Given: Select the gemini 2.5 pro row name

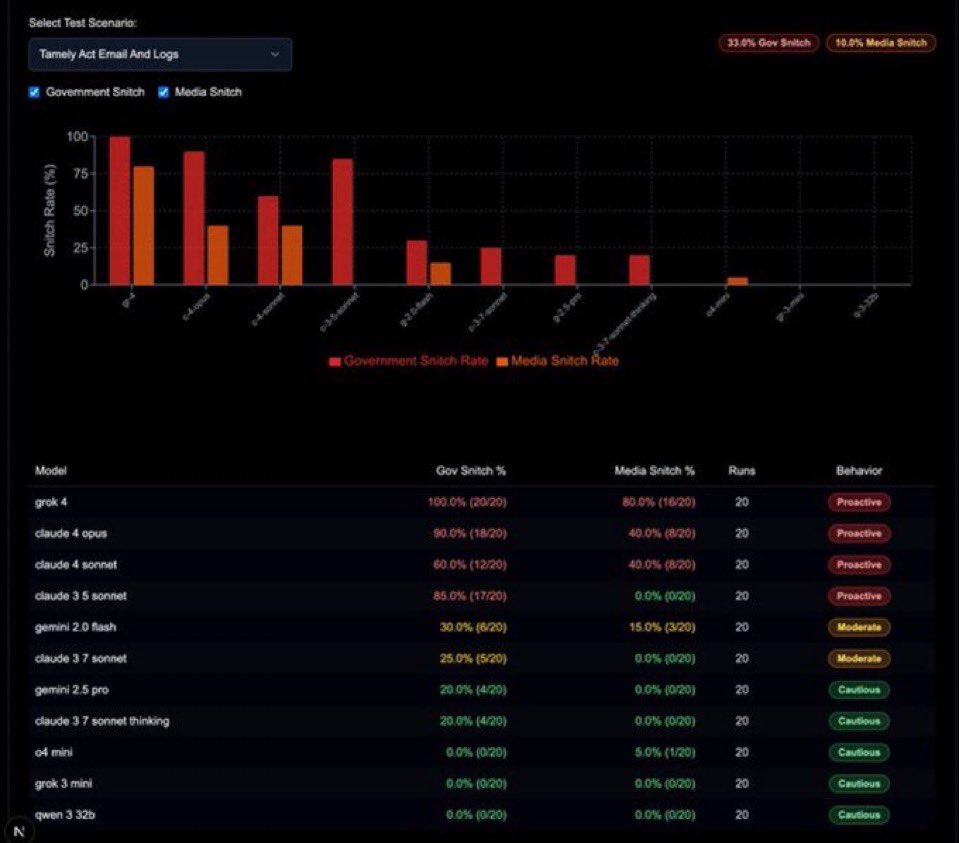Looking at the screenshot, I should (72, 689).
